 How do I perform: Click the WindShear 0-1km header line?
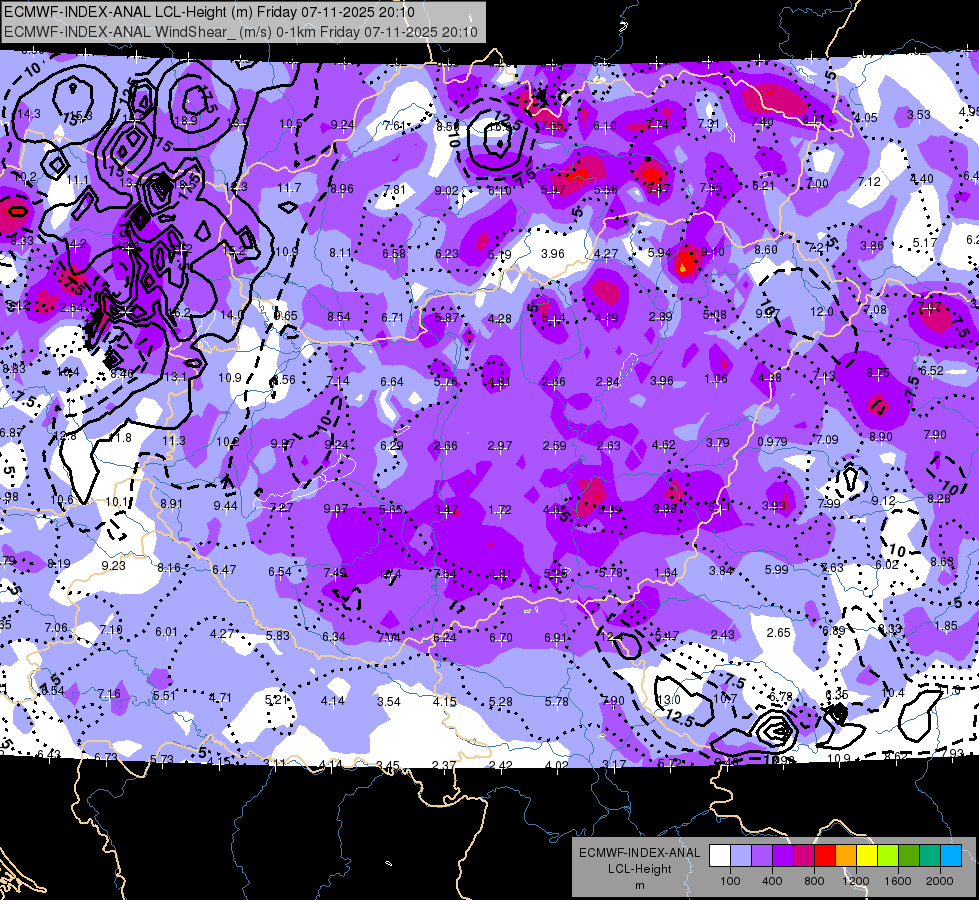(x=241, y=32)
